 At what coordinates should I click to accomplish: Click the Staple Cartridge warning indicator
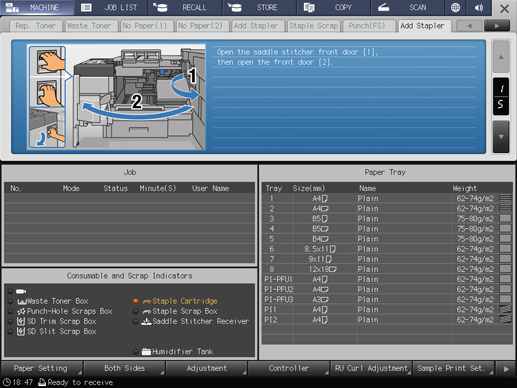136,301
